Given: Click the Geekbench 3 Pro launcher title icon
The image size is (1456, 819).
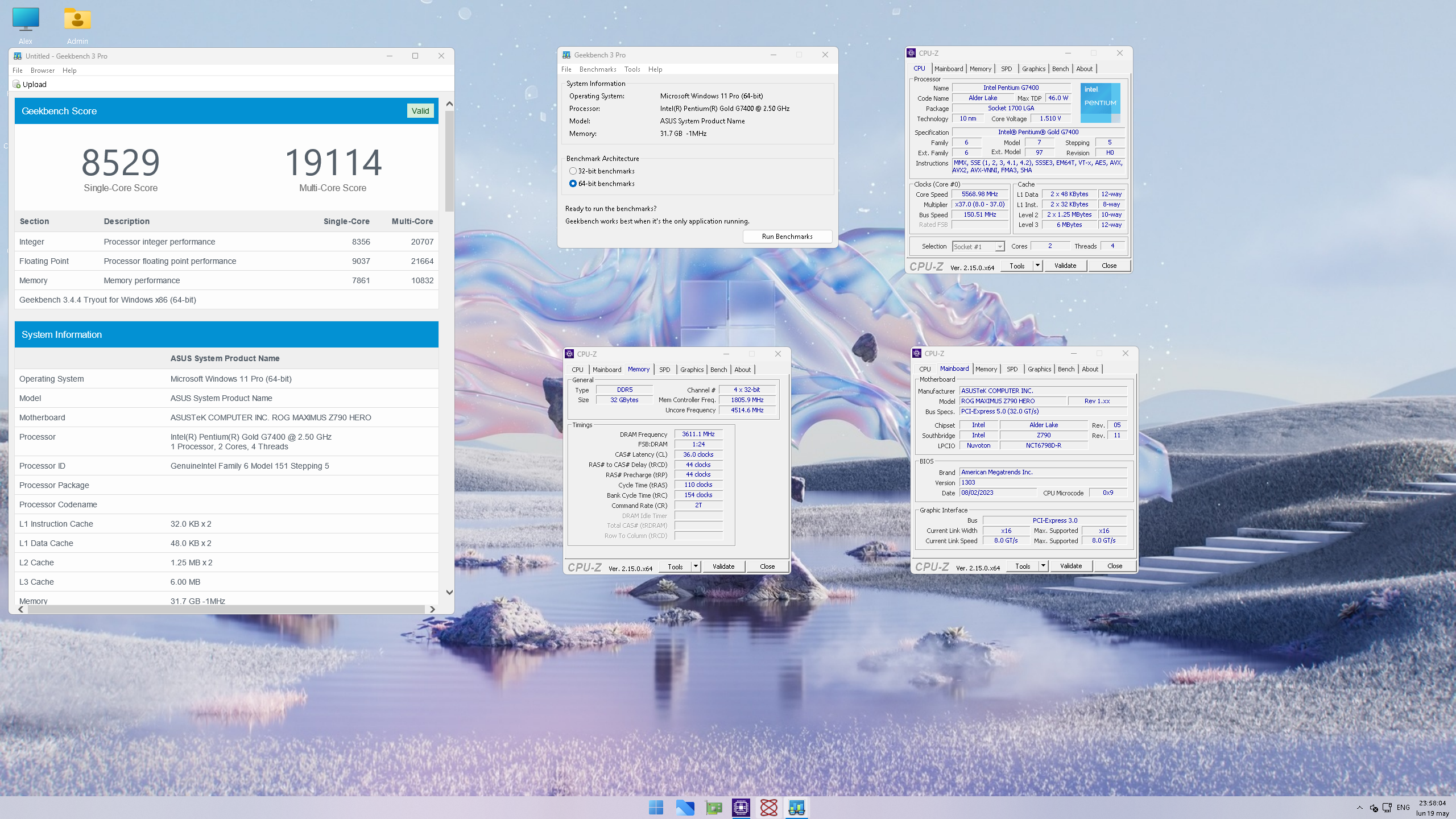Looking at the screenshot, I should 566,55.
